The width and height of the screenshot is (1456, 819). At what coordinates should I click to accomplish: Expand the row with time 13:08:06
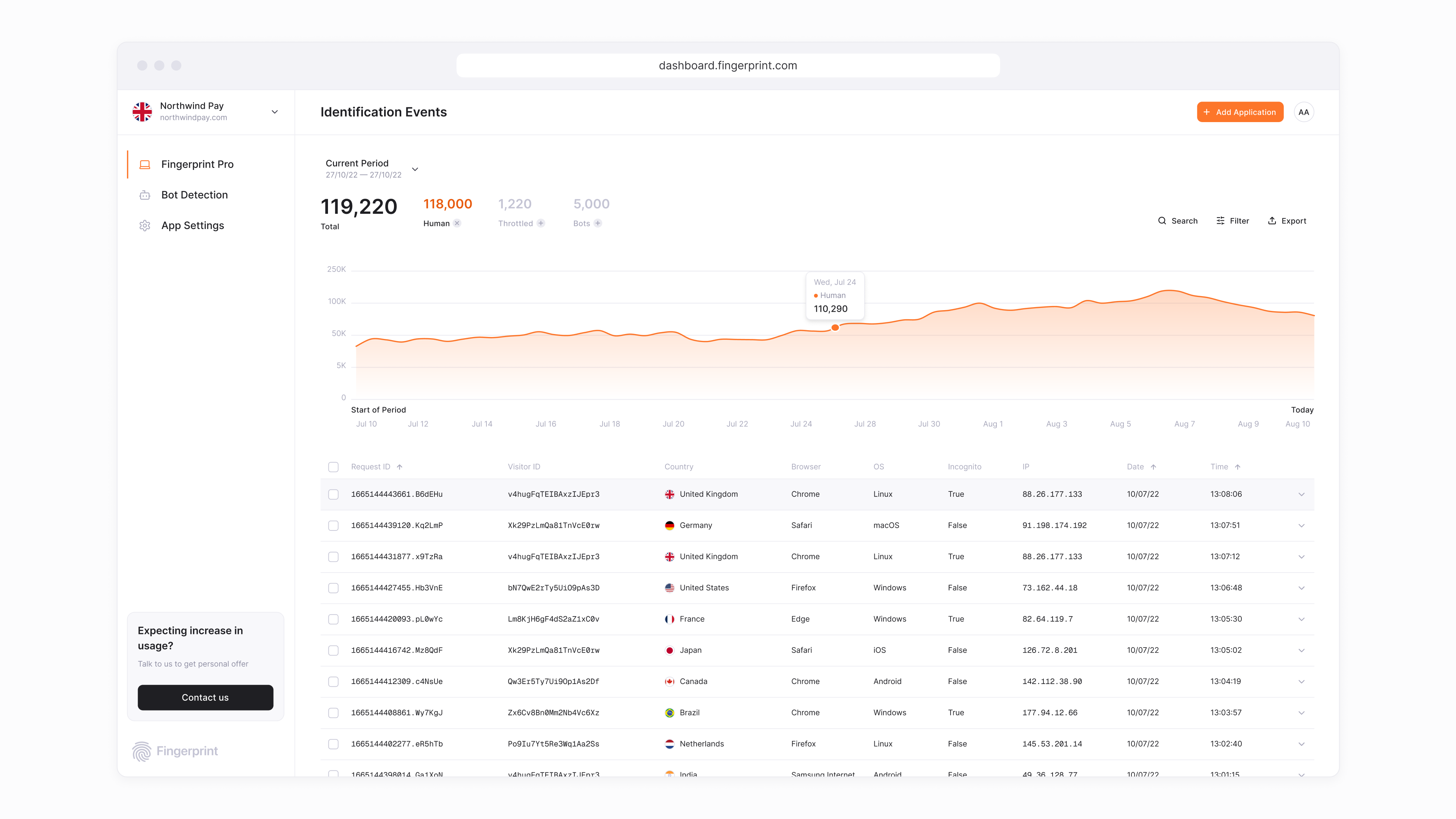pos(1301,494)
